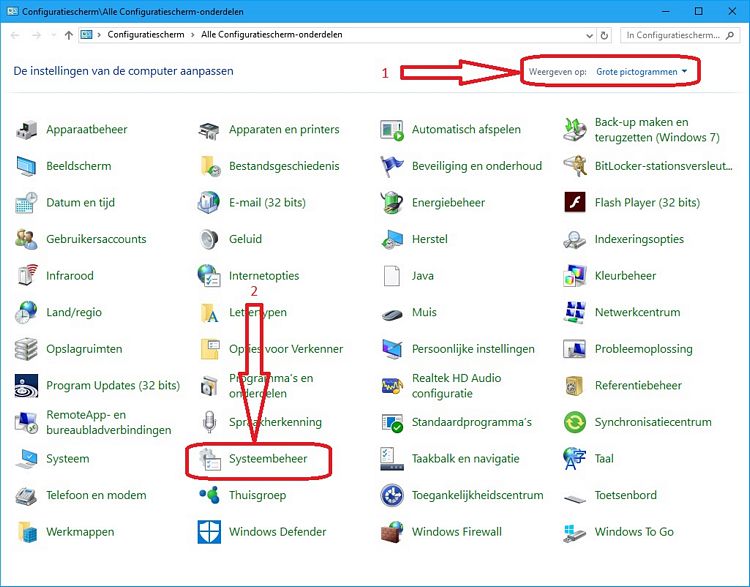This screenshot has height=587, width=750.
Task: Click the Synchronisatiecentrum green icon
Action: (574, 422)
